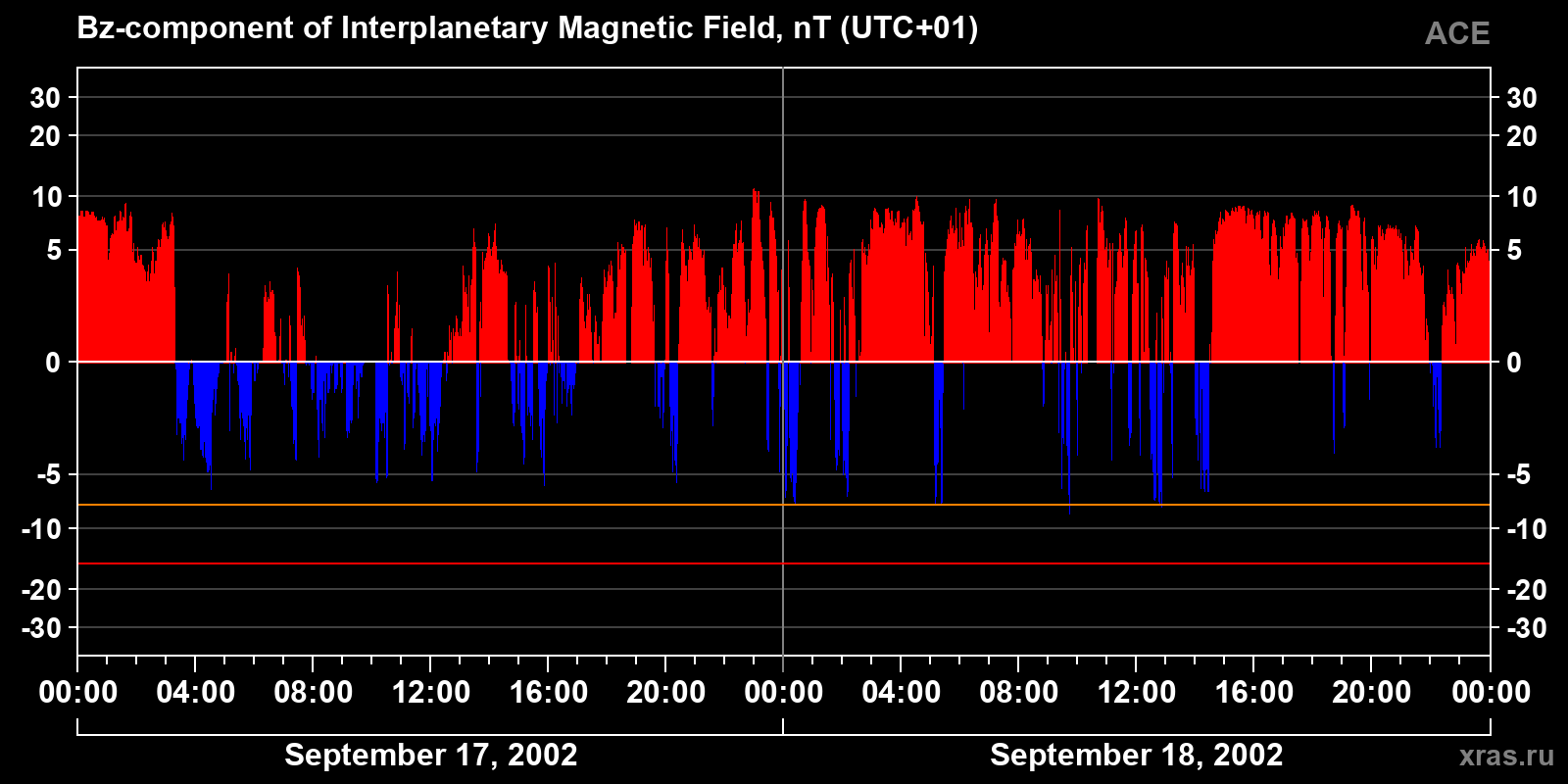Pick the final "00:00" label ending September 18
The image size is (1568, 784).
pos(1491,692)
